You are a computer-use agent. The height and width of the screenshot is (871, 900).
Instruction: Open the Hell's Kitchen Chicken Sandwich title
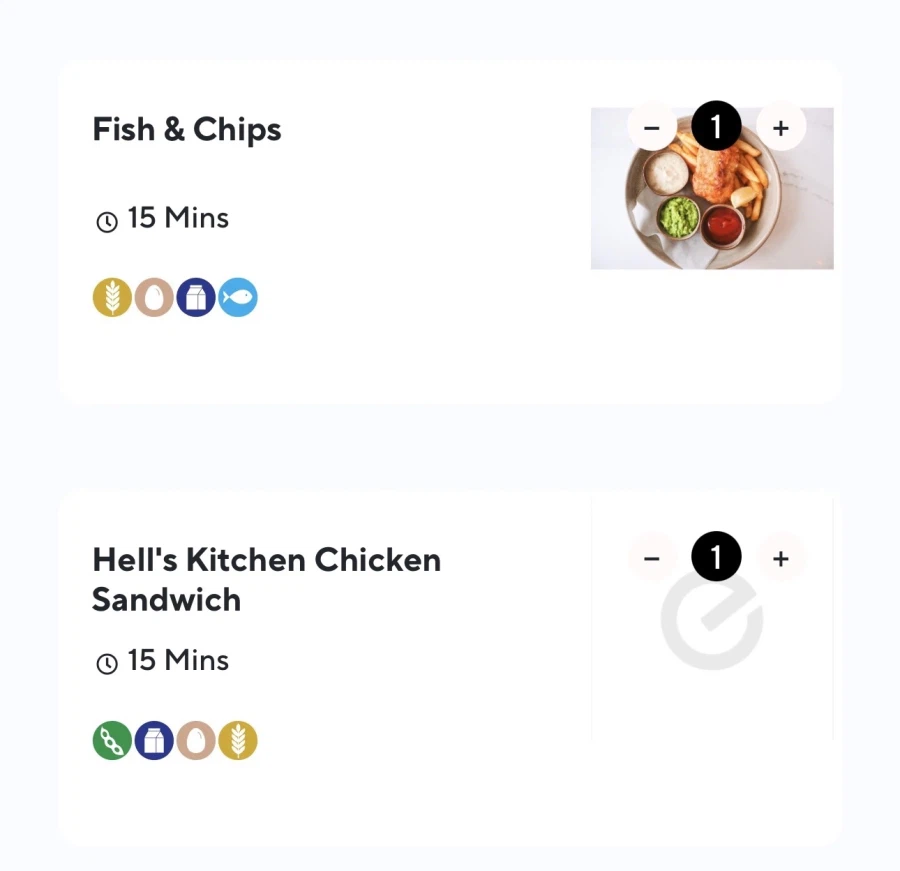click(266, 580)
